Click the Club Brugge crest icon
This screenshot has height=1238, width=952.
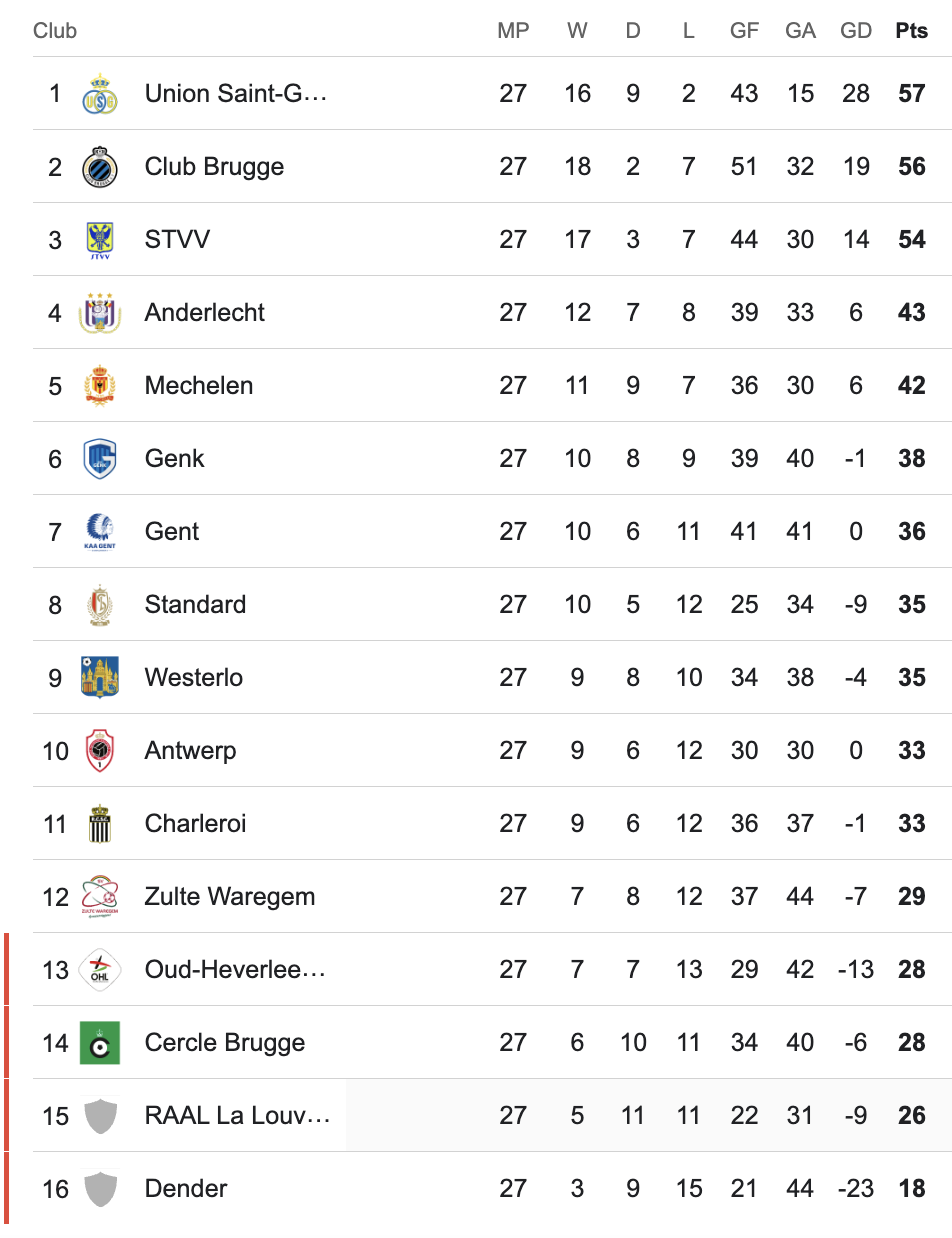point(100,167)
